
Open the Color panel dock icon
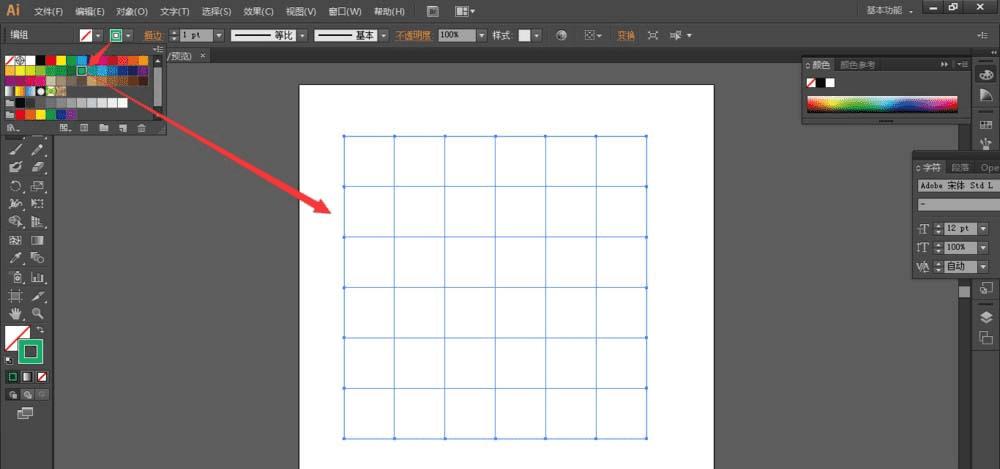pyautogui.click(x=986, y=75)
